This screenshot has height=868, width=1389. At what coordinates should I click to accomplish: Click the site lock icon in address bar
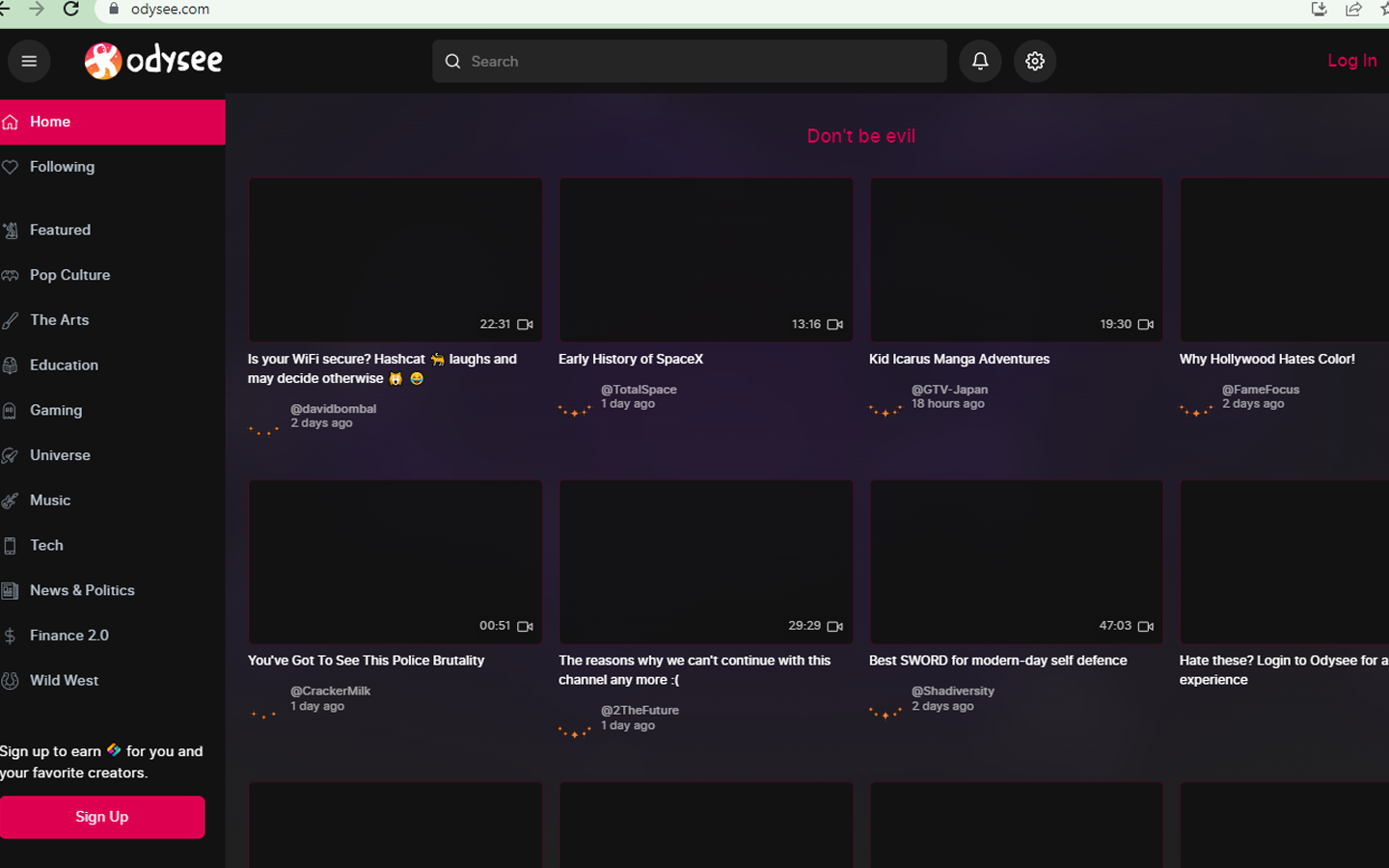[114, 9]
